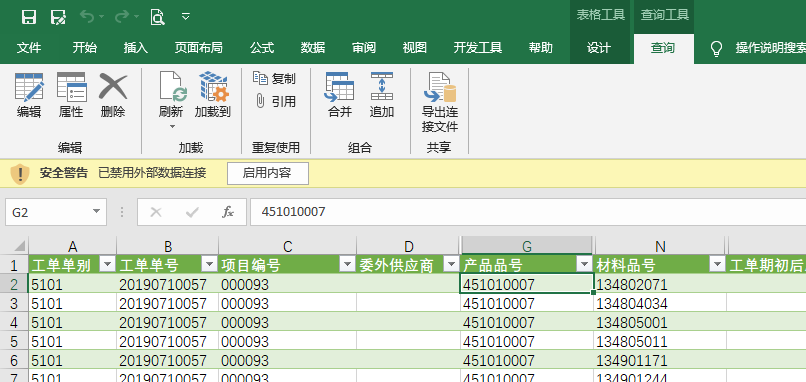Click 复制 copy query button
Viewport: 806px width, 382px height.
[275, 79]
